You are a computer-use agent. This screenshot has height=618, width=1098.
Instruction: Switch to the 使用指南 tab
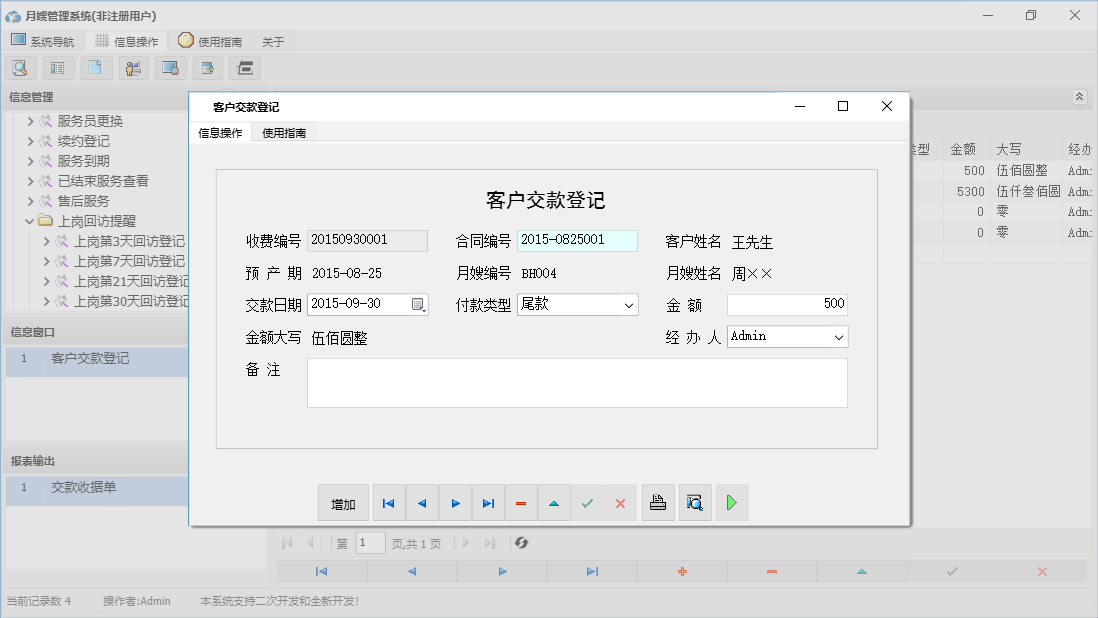coord(283,131)
